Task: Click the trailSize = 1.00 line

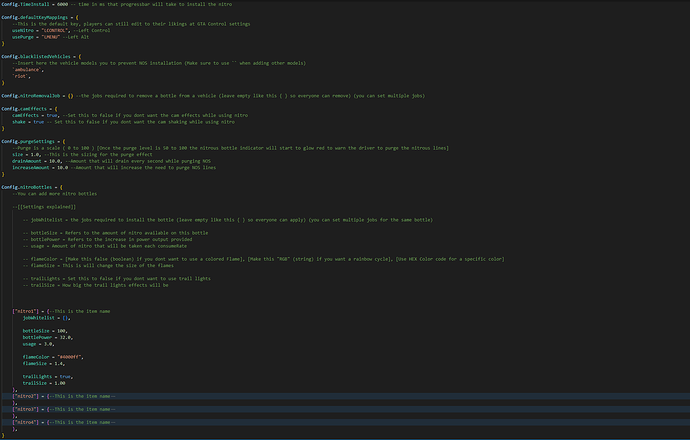Action: 44,383
